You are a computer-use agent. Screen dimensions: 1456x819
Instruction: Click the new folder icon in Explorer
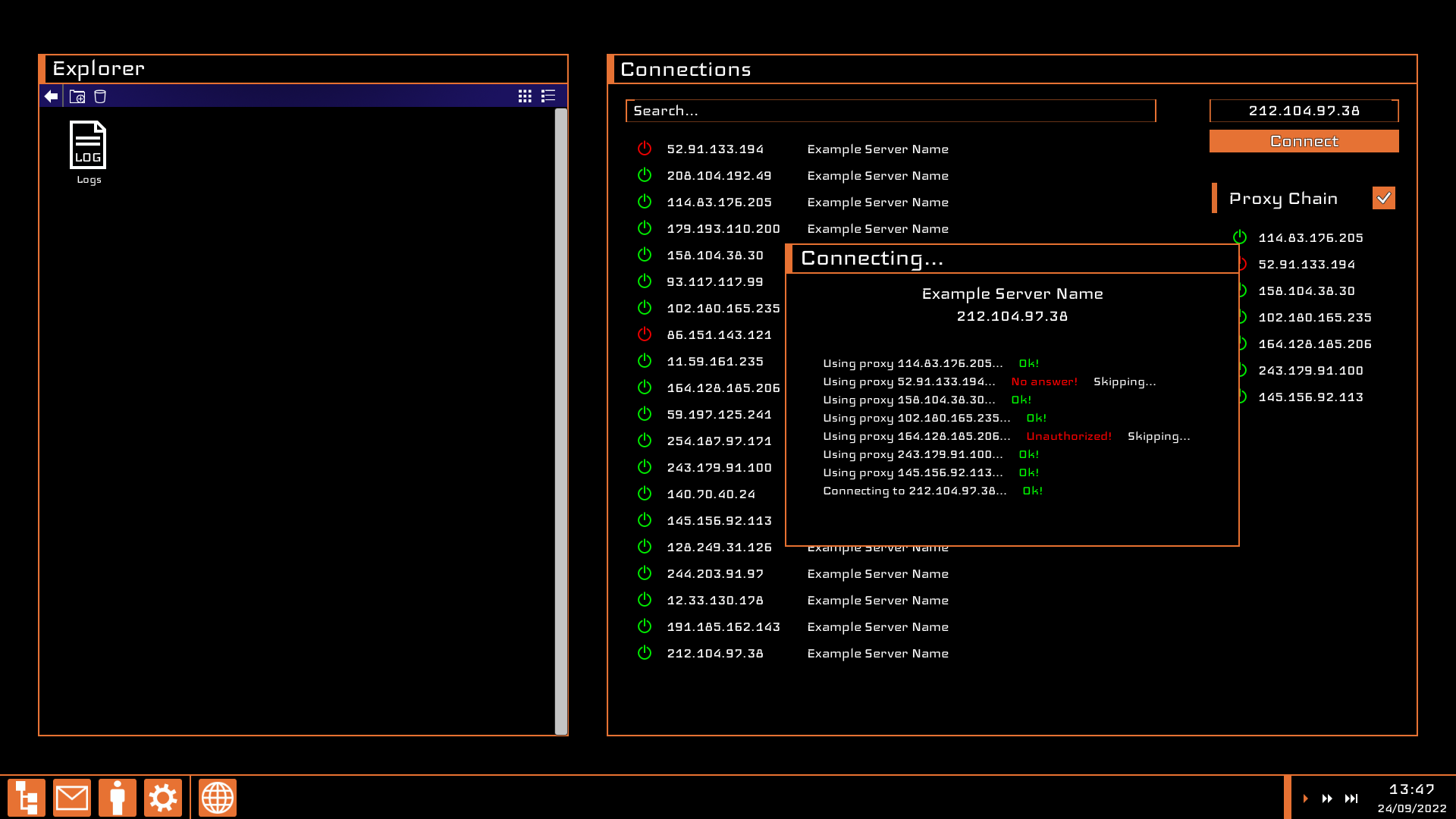point(77,96)
